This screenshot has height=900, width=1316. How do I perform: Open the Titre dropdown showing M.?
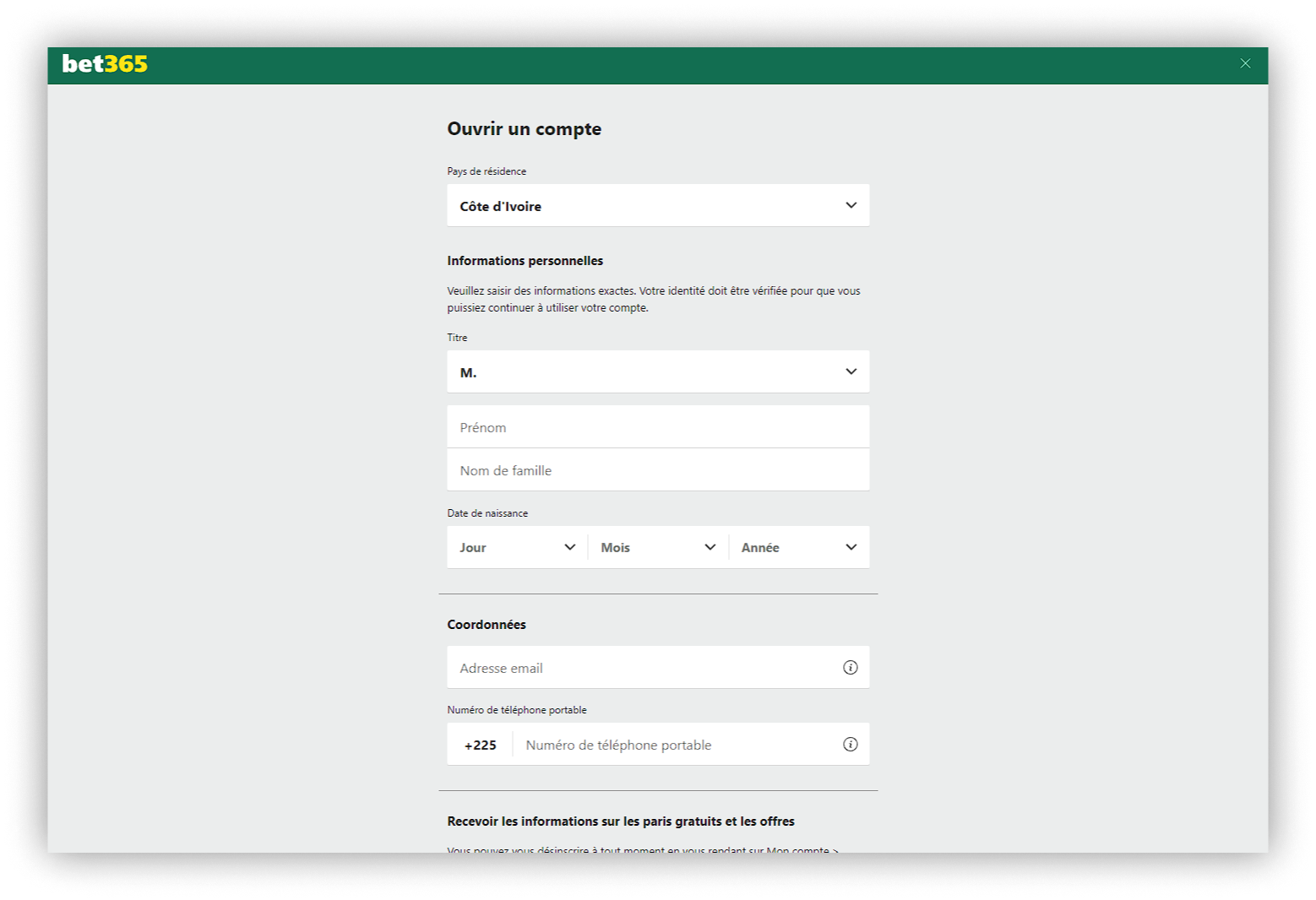pos(642,371)
